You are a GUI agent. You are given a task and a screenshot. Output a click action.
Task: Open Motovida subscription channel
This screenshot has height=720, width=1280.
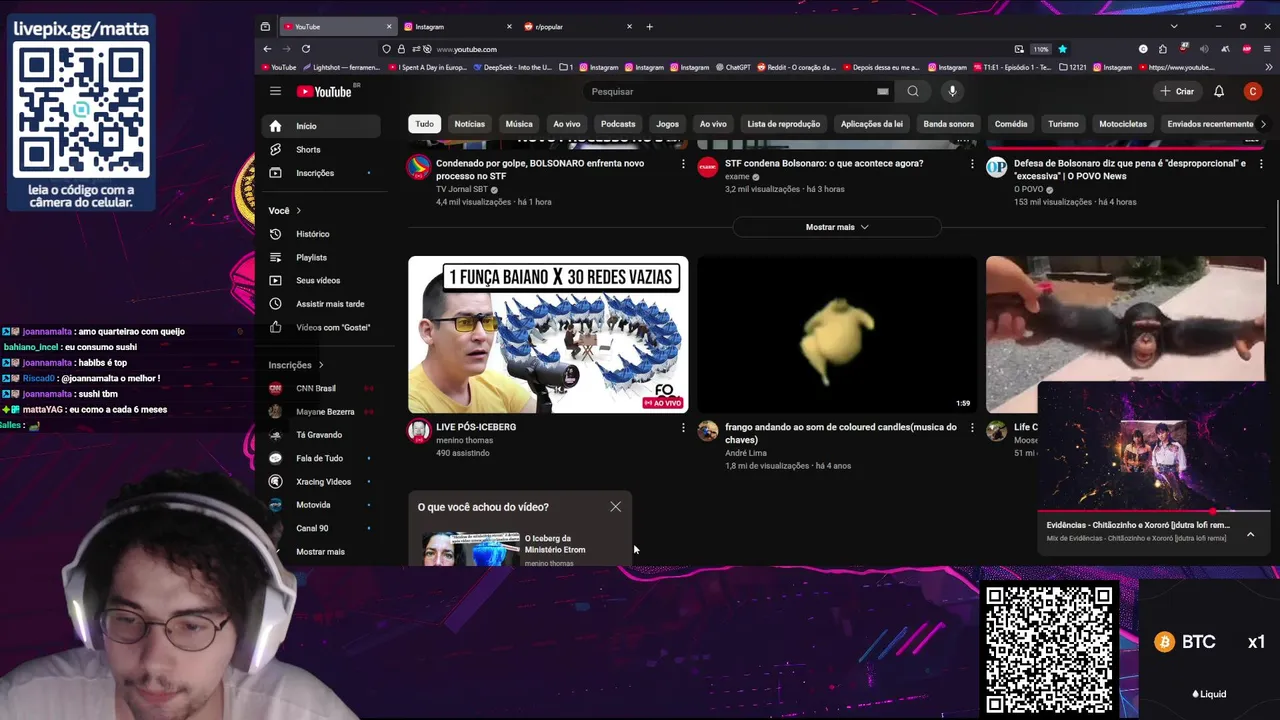pyautogui.click(x=322, y=505)
